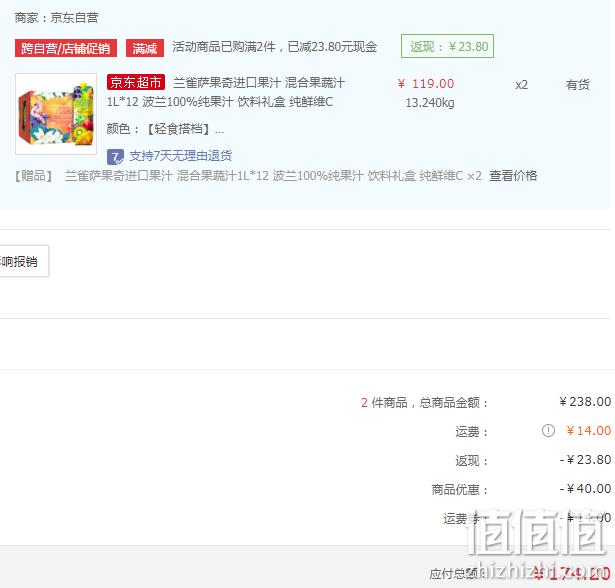615x588 pixels.
Task: Click the quantity text x2
Action: pyautogui.click(x=521, y=85)
